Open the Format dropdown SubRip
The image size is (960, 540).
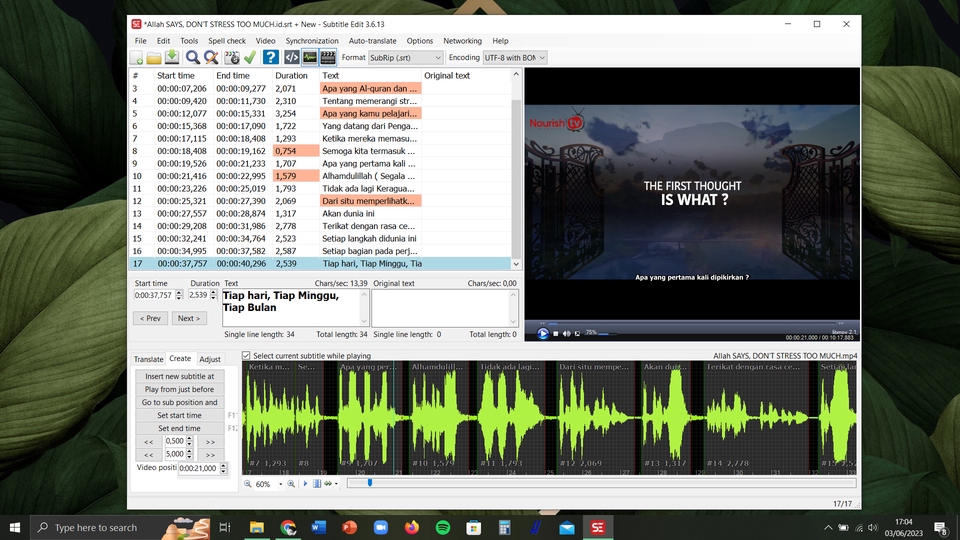(x=405, y=58)
